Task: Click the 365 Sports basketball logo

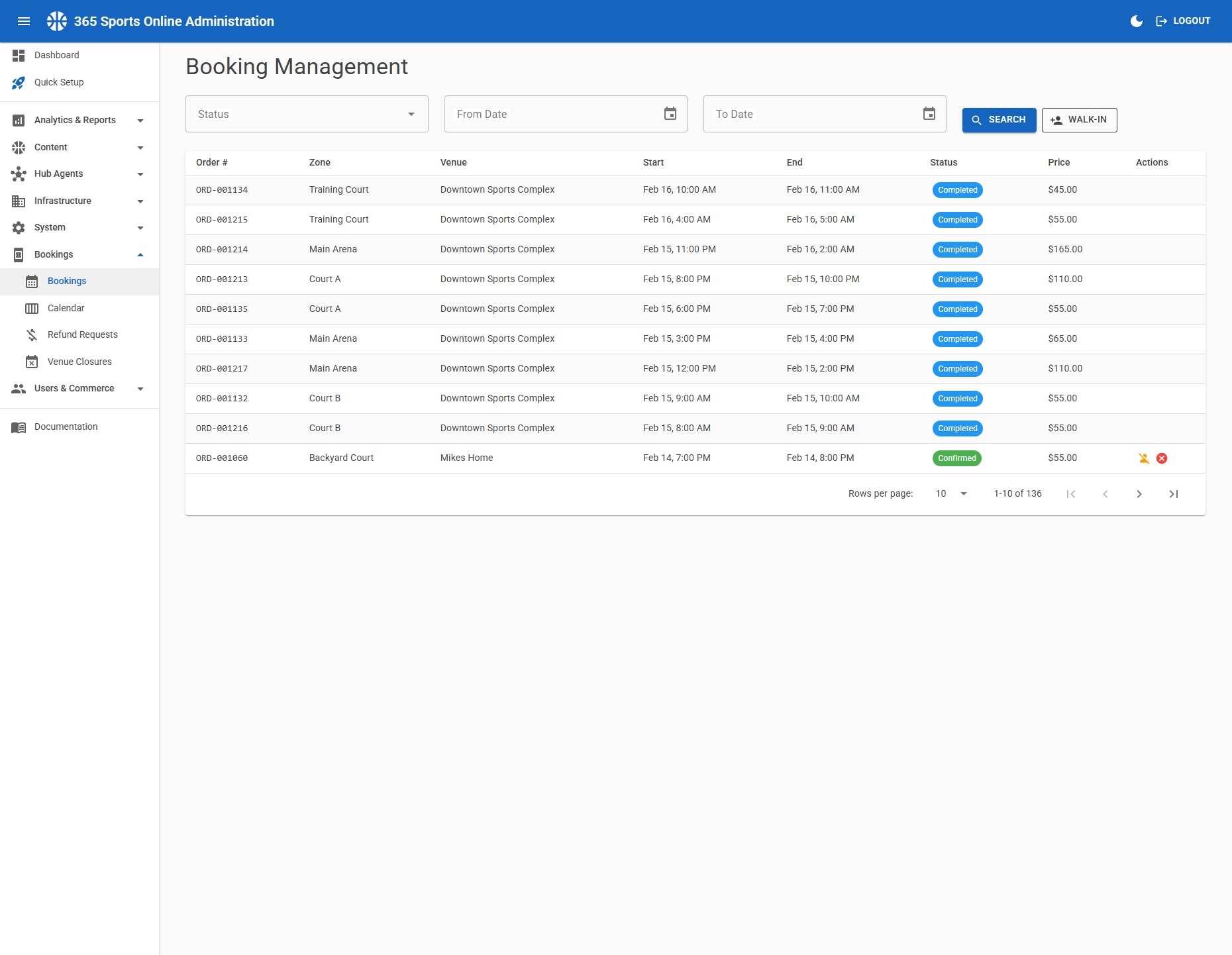Action: (57, 21)
